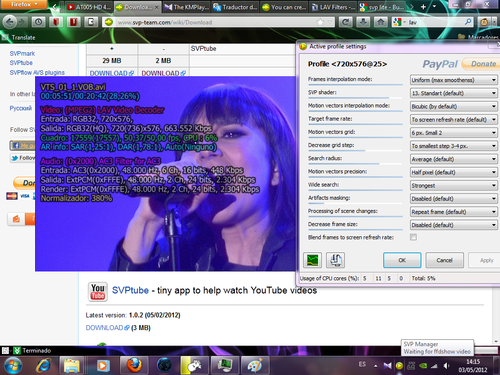Click the SVPtube DOWNLOAD link (3 MB)
500x375 pixels.
[x=107, y=328]
